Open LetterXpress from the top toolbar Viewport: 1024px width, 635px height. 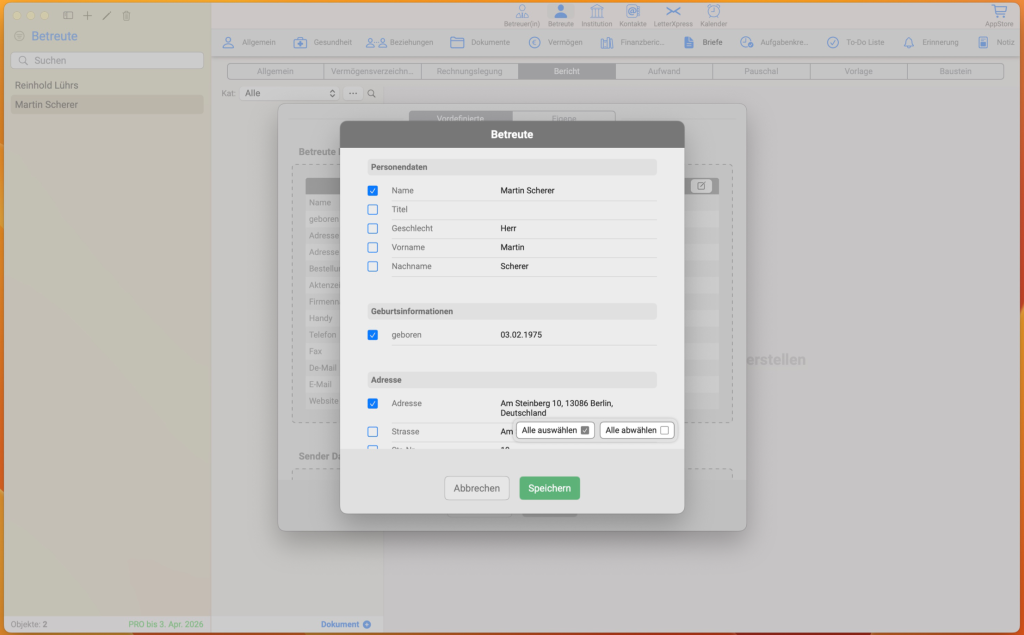(673, 13)
